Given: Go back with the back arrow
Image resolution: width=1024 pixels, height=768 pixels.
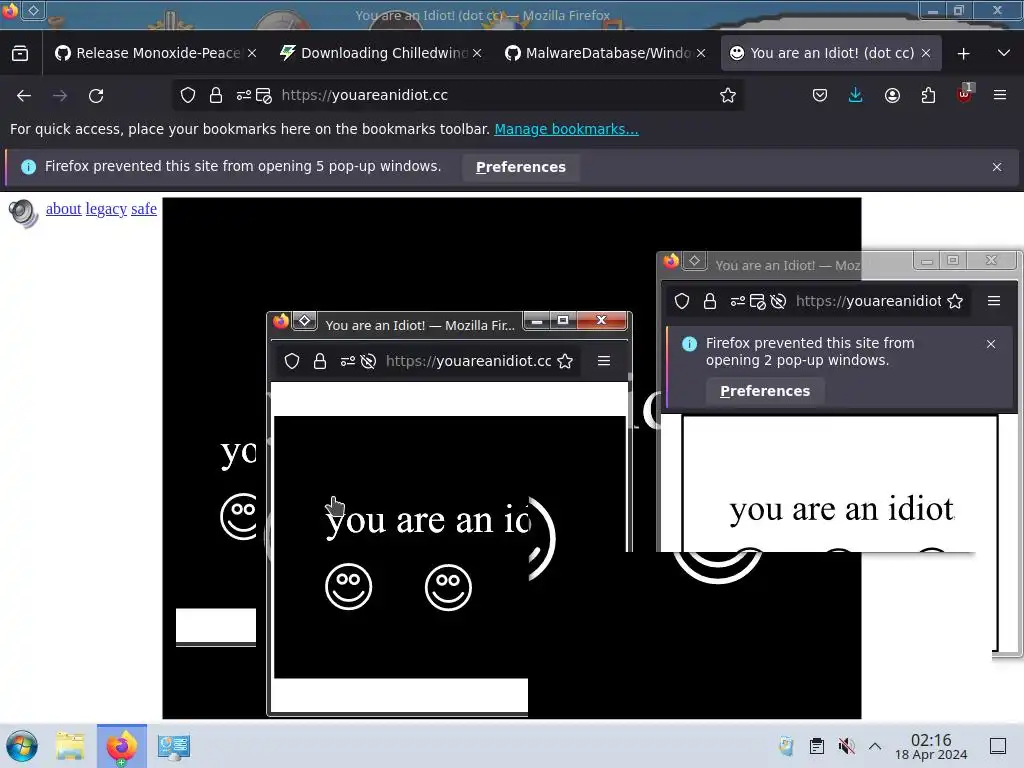Looking at the screenshot, I should 24,95.
